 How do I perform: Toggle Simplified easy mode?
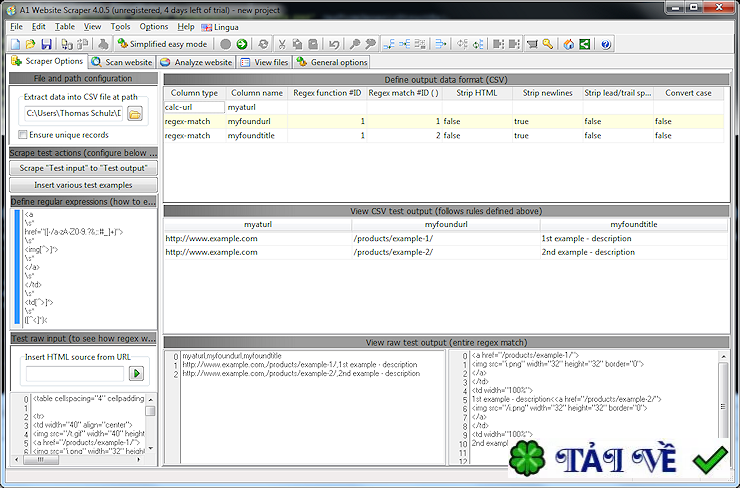[x=161, y=44]
